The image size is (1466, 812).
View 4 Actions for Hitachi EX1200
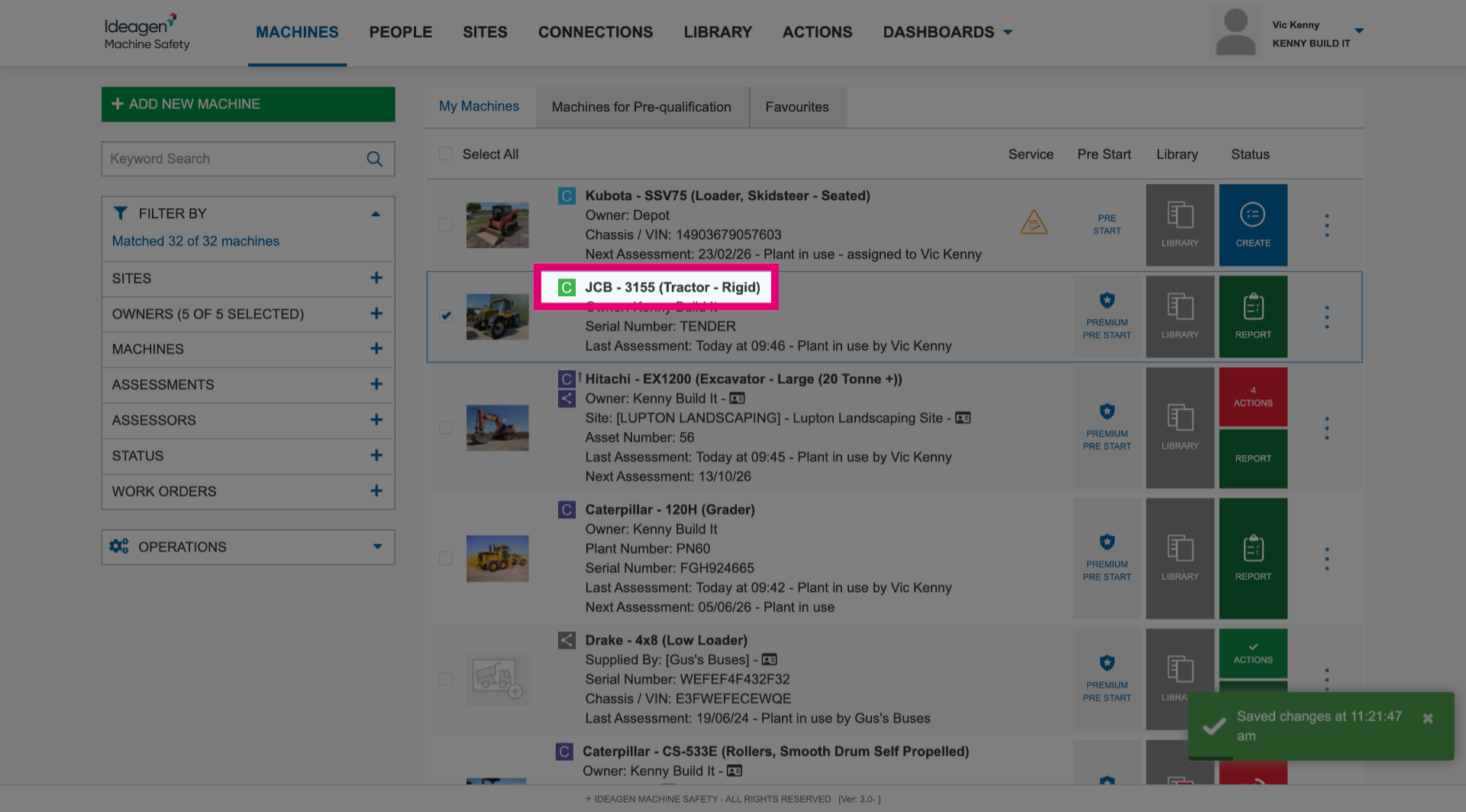1253,397
